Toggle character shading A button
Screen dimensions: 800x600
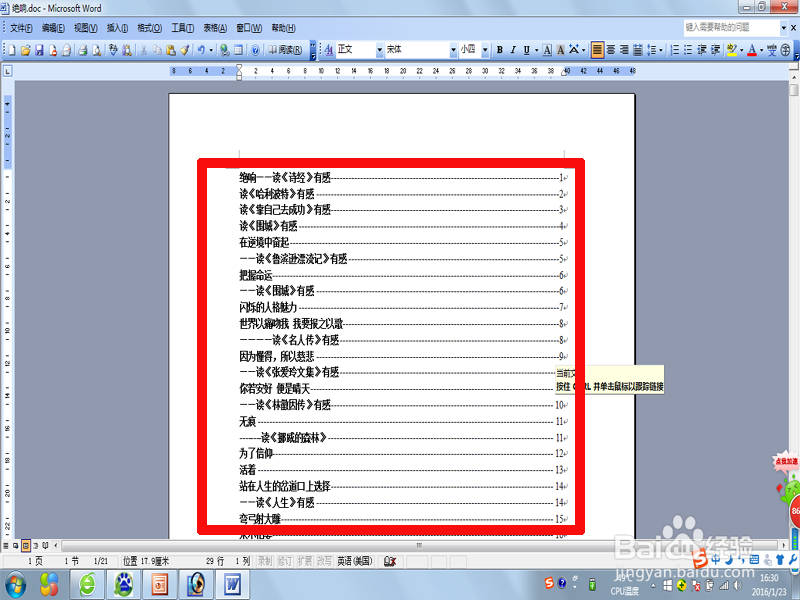click(x=560, y=50)
